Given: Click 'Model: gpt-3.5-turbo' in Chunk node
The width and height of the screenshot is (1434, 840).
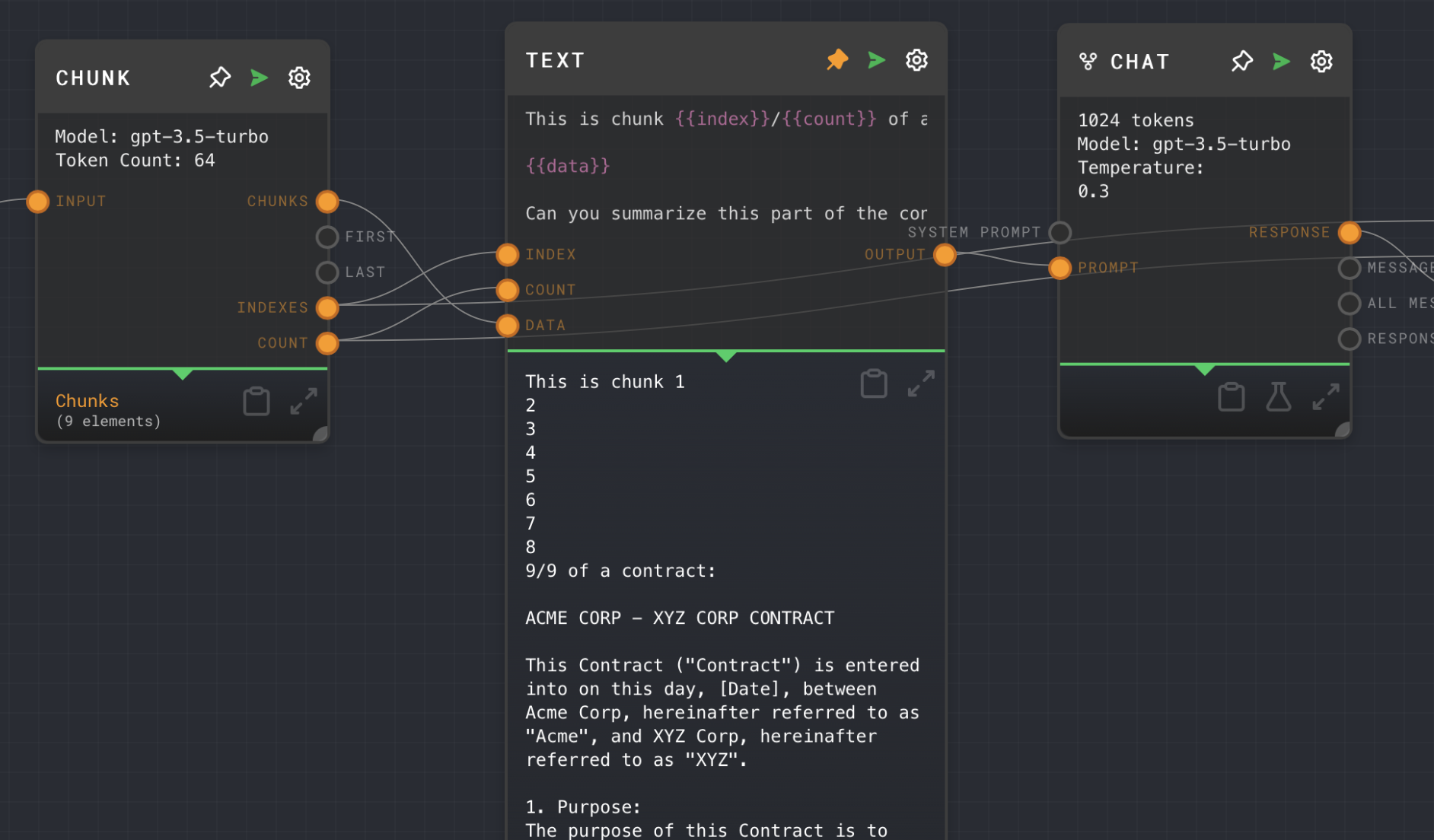Looking at the screenshot, I should pyautogui.click(x=161, y=137).
